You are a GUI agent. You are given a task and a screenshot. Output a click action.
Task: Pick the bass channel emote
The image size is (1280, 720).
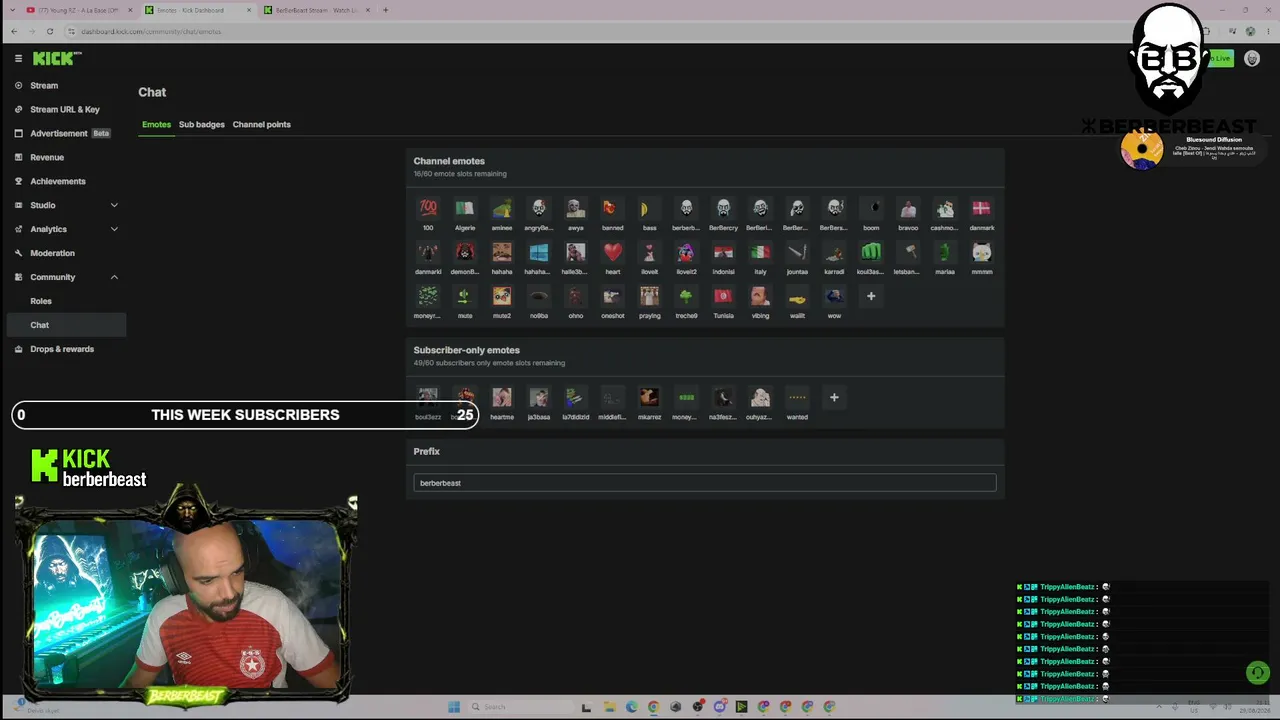click(649, 208)
